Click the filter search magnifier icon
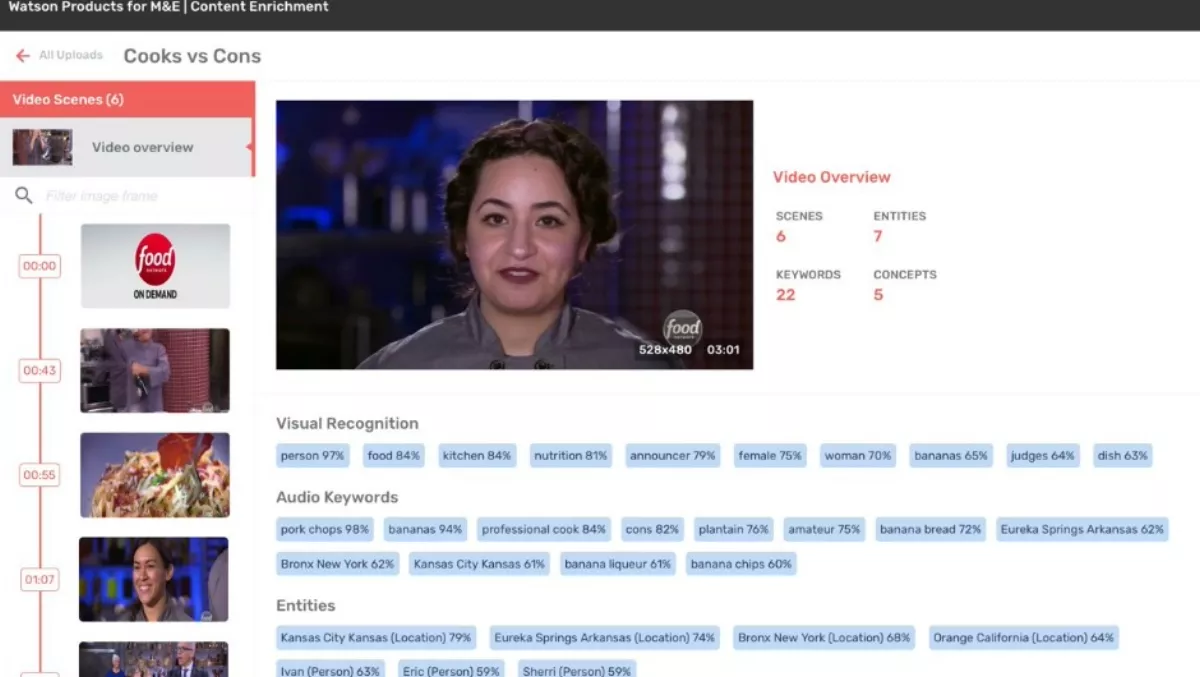 (x=24, y=196)
